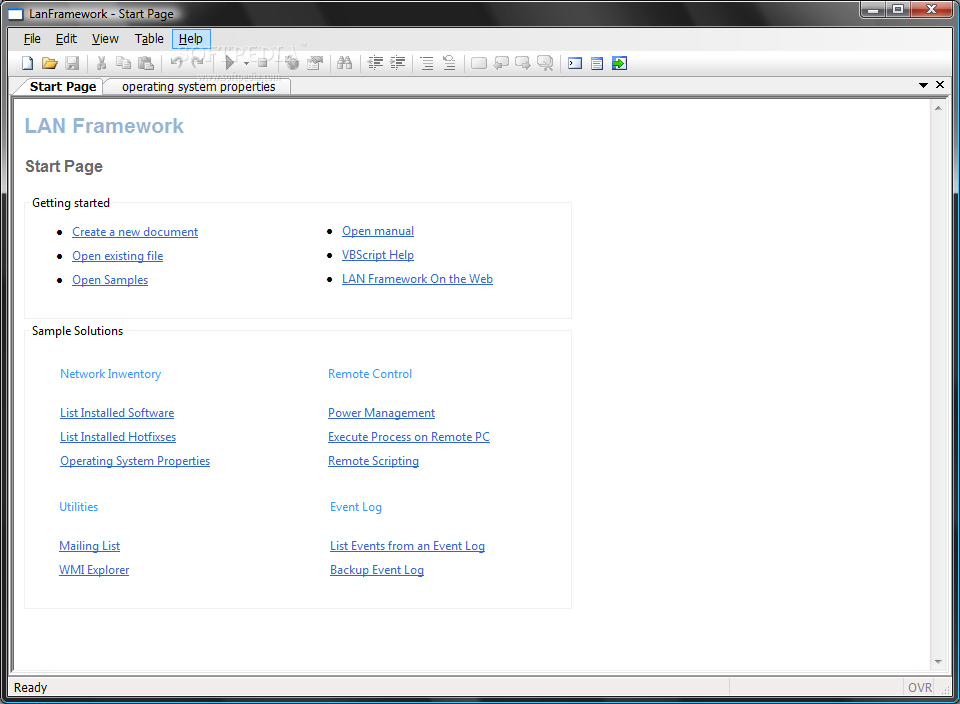Click the Find binoculars icon

click(x=345, y=63)
